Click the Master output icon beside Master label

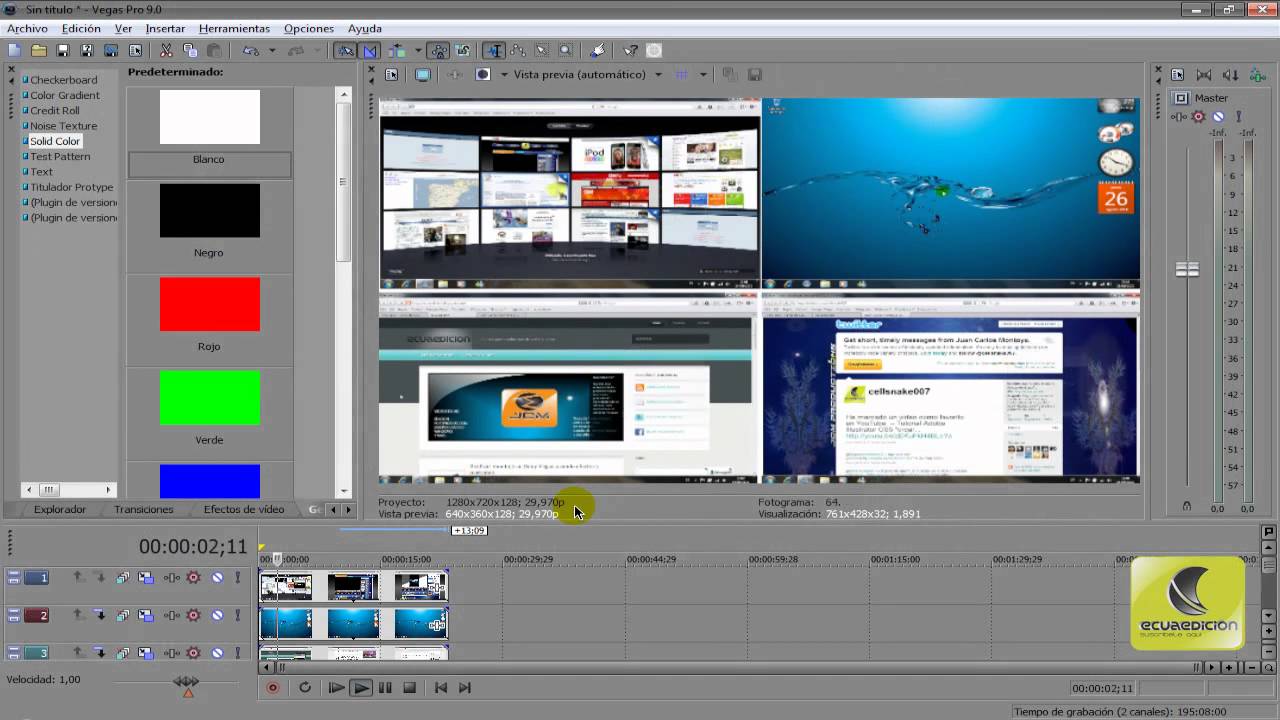click(1181, 98)
